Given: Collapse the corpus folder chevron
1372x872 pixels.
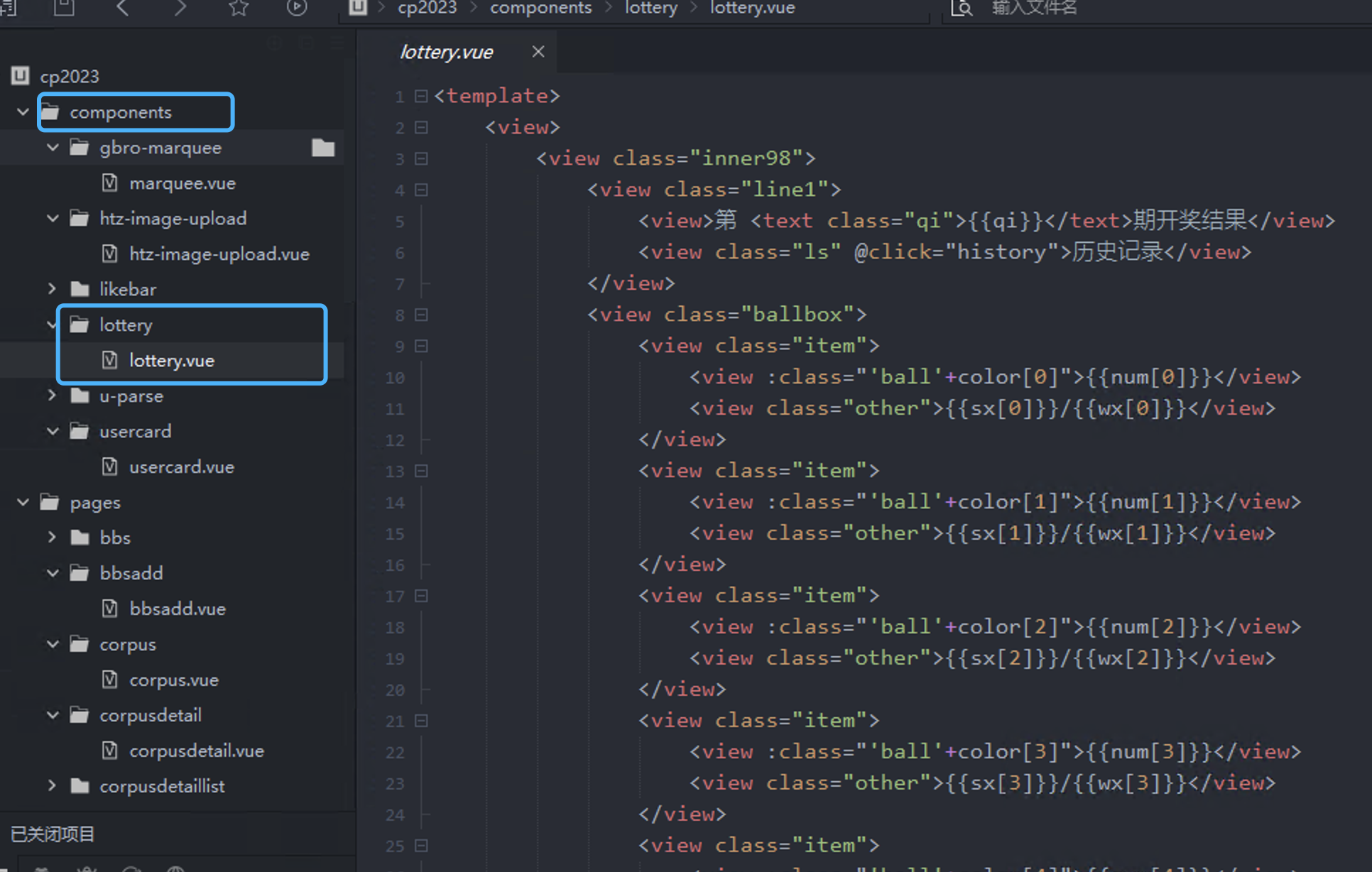Looking at the screenshot, I should [53, 644].
